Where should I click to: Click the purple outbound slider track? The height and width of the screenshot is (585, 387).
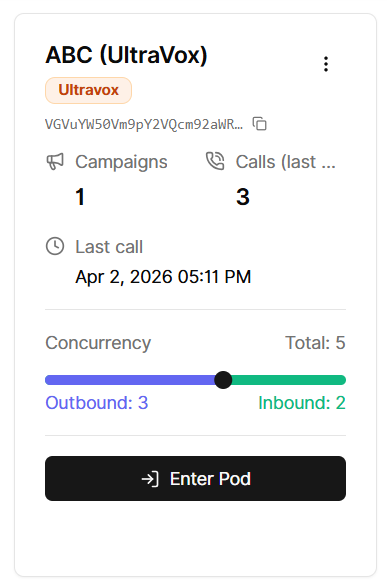(130, 380)
